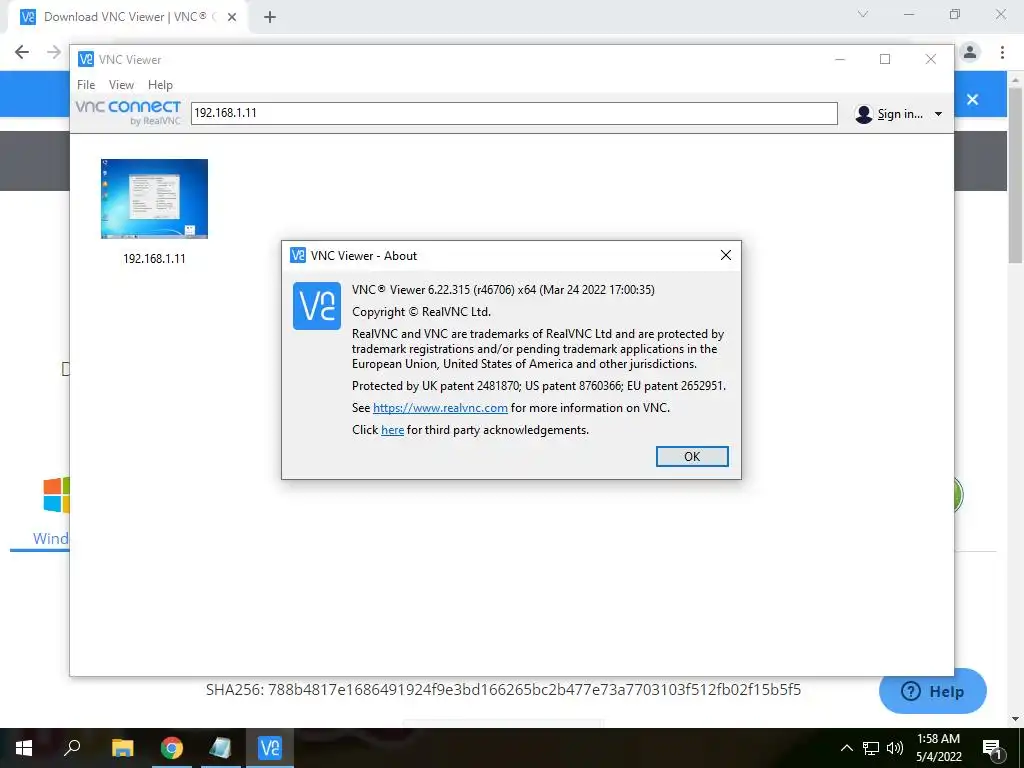Open the volume control in tray
1024x768 pixels.
[895, 748]
